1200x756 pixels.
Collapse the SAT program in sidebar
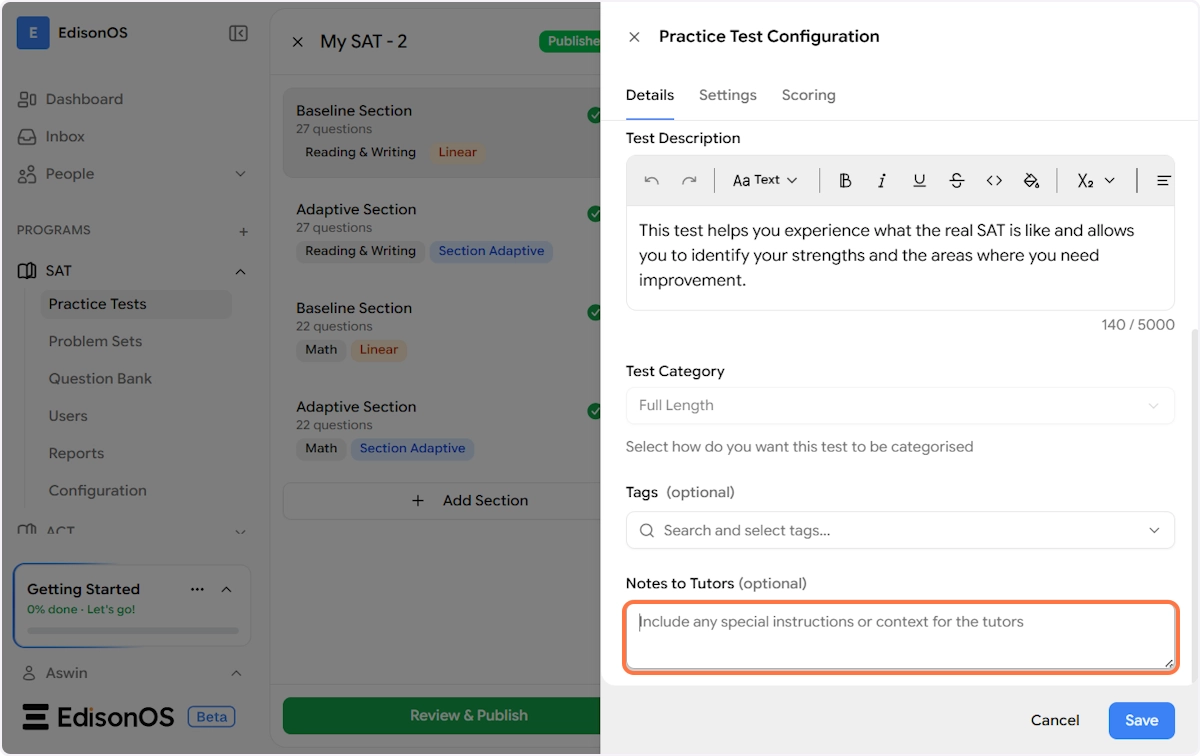pyautogui.click(x=240, y=271)
